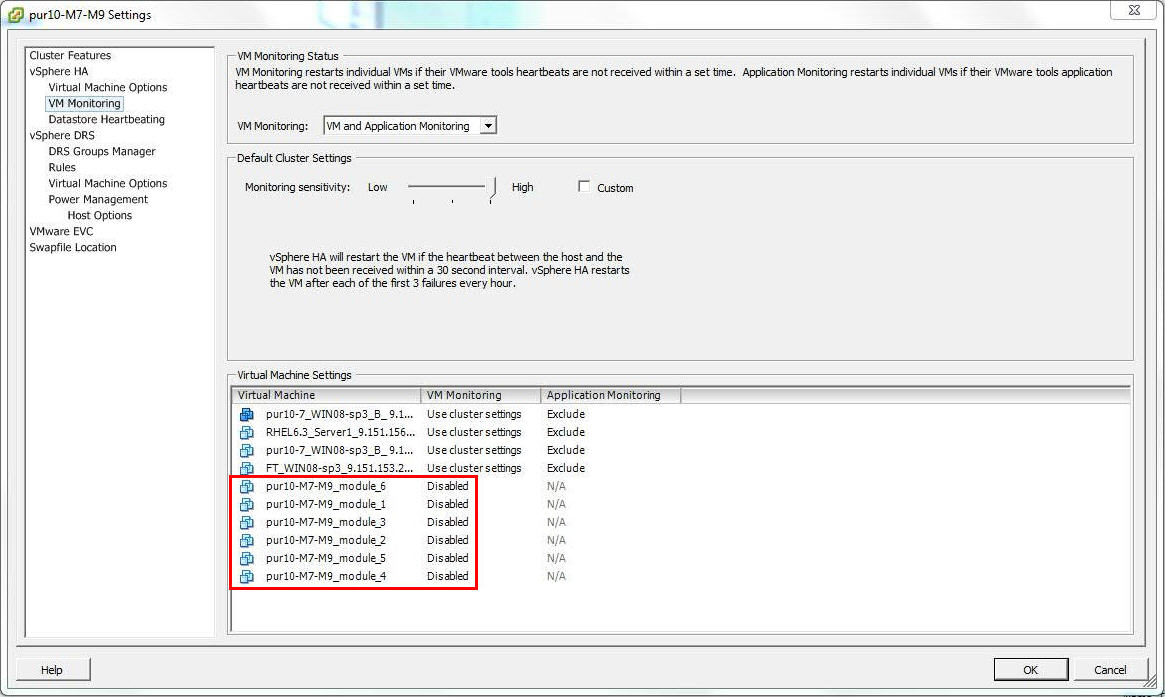Open the DRS Groups Manager page
This screenshot has width=1165, height=697.
click(x=100, y=151)
